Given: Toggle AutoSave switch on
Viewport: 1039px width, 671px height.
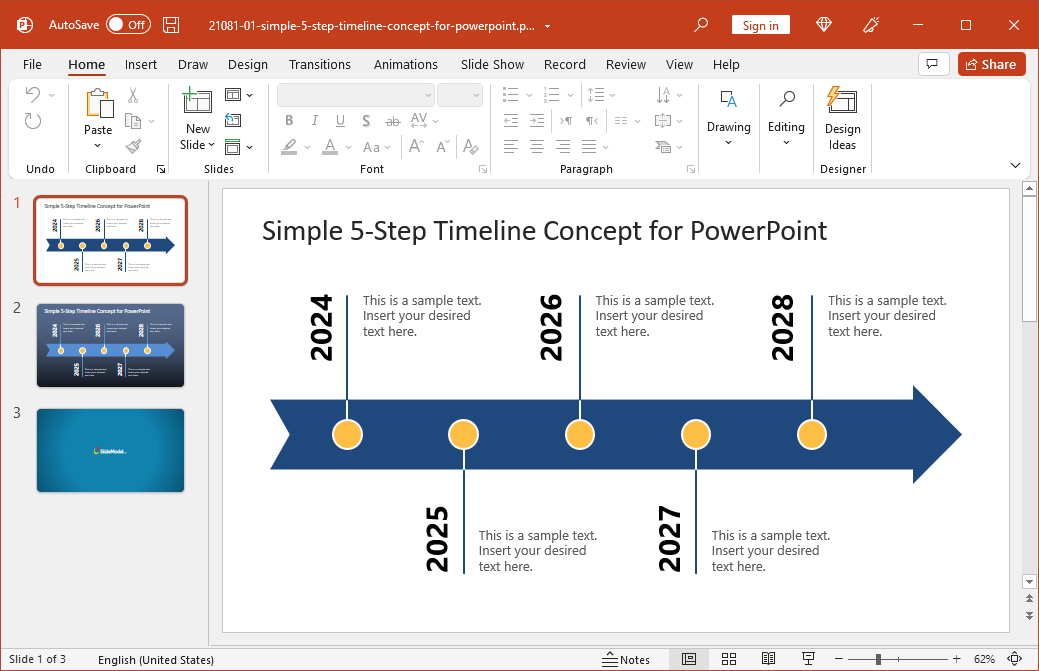Looking at the screenshot, I should pyautogui.click(x=128, y=25).
